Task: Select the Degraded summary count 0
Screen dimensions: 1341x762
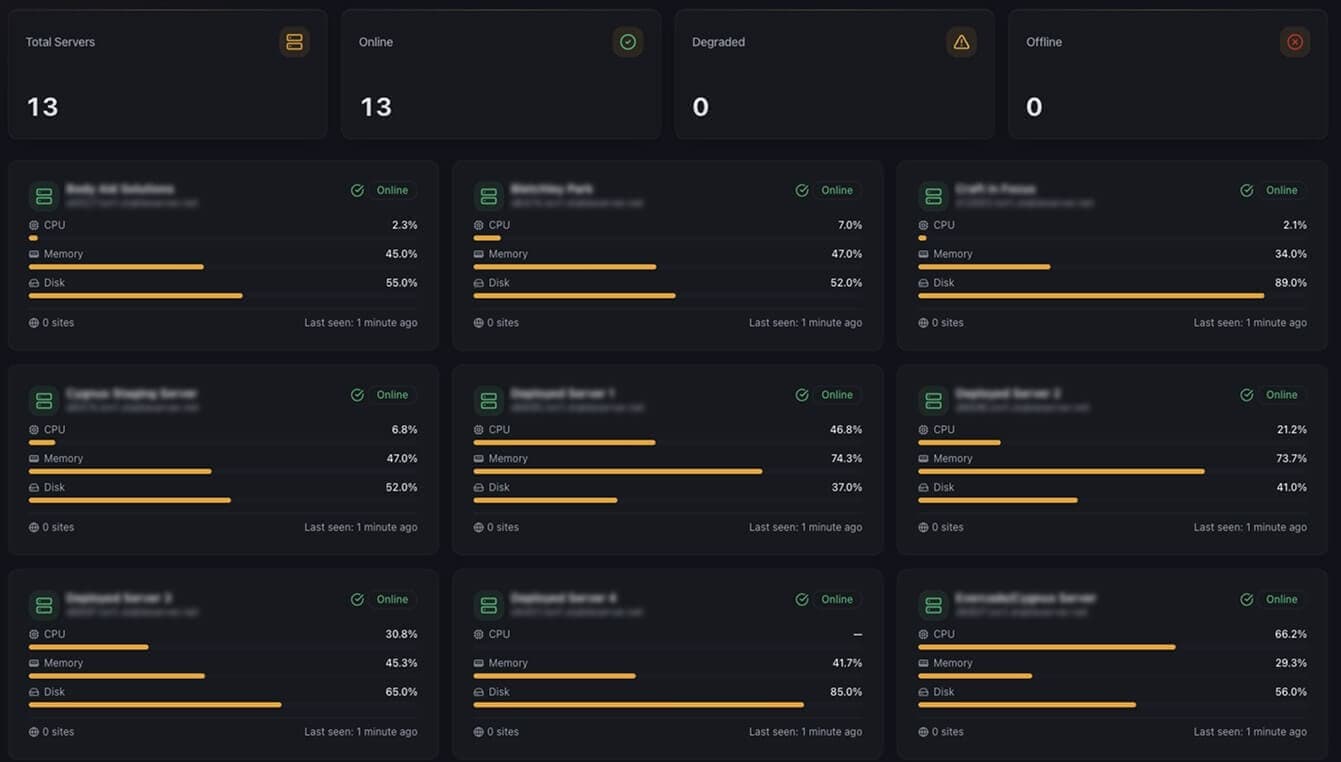Action: point(700,107)
